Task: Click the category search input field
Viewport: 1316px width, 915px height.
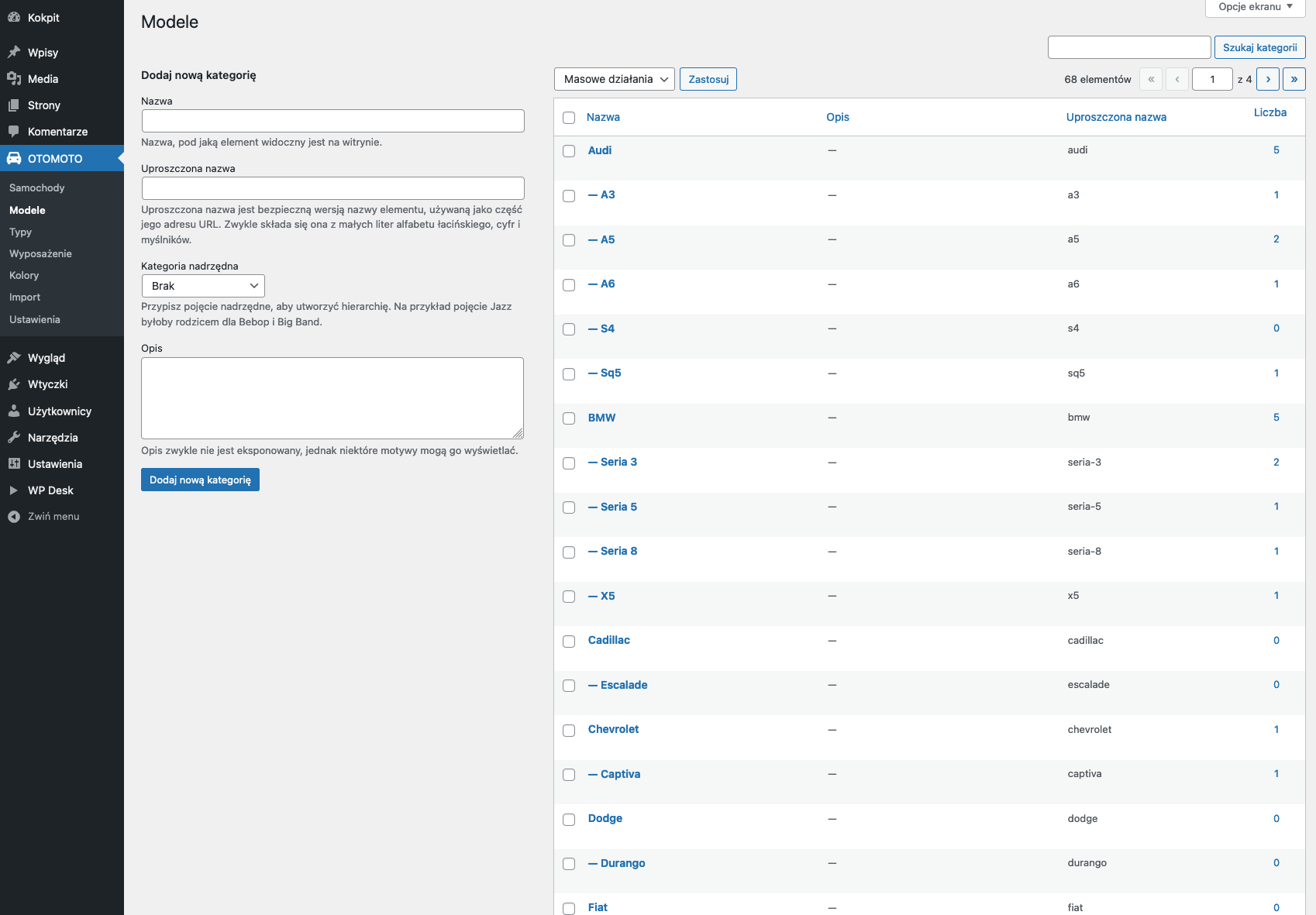Action: click(x=1129, y=47)
